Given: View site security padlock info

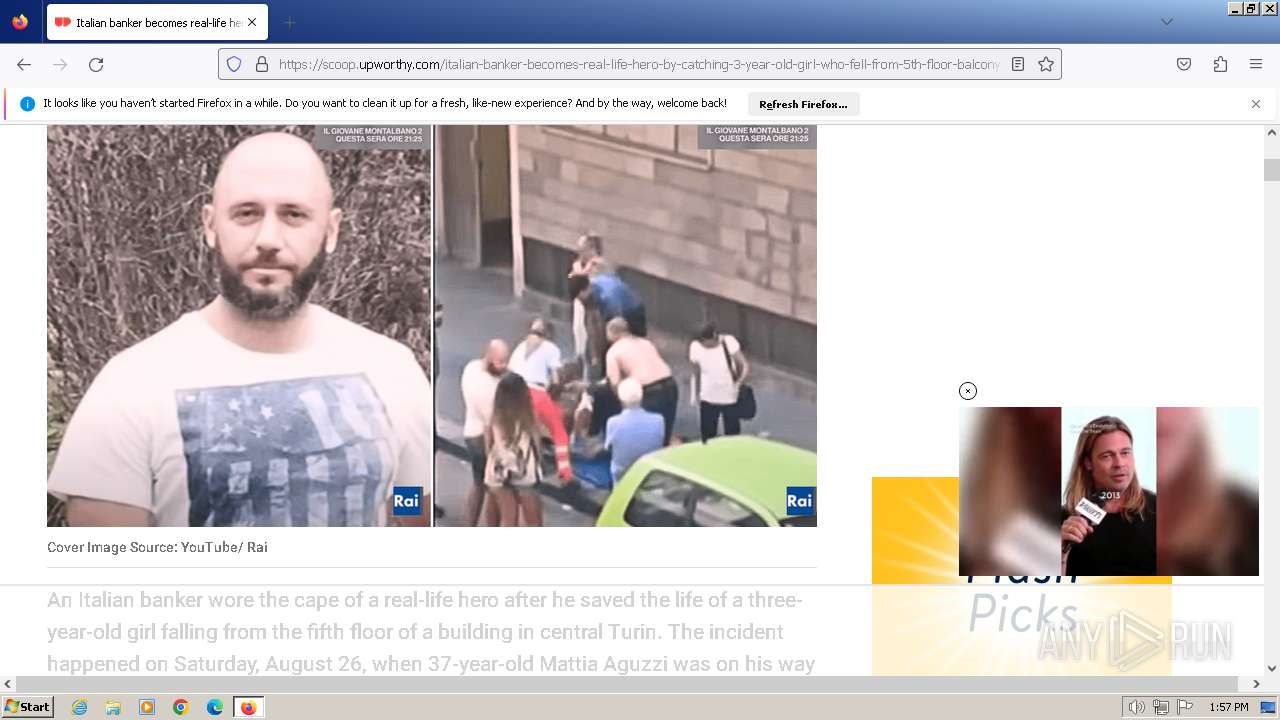Looking at the screenshot, I should click(262, 64).
